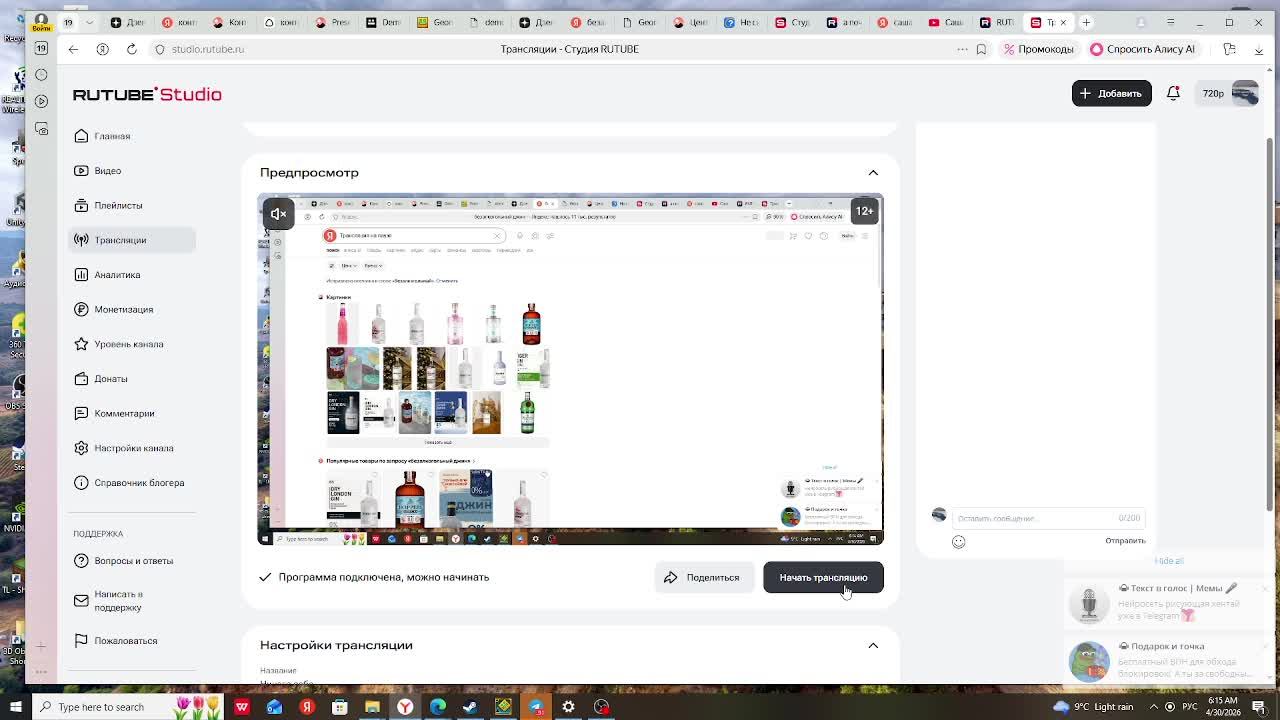
Task: Open Монетизация in the sidebar
Action: [x=131, y=309]
